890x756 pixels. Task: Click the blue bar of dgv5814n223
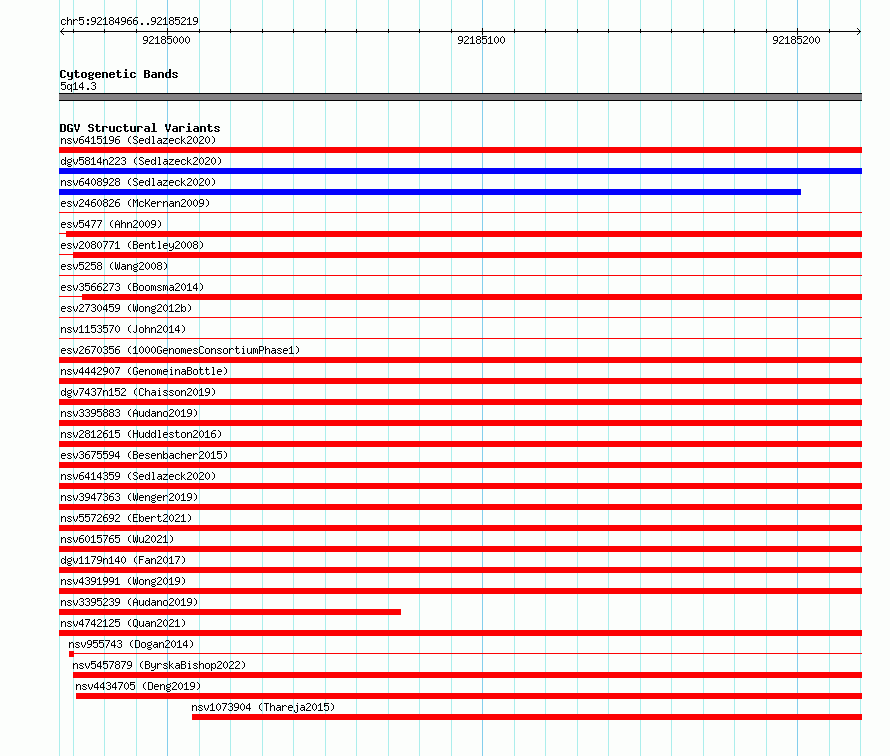460,171
